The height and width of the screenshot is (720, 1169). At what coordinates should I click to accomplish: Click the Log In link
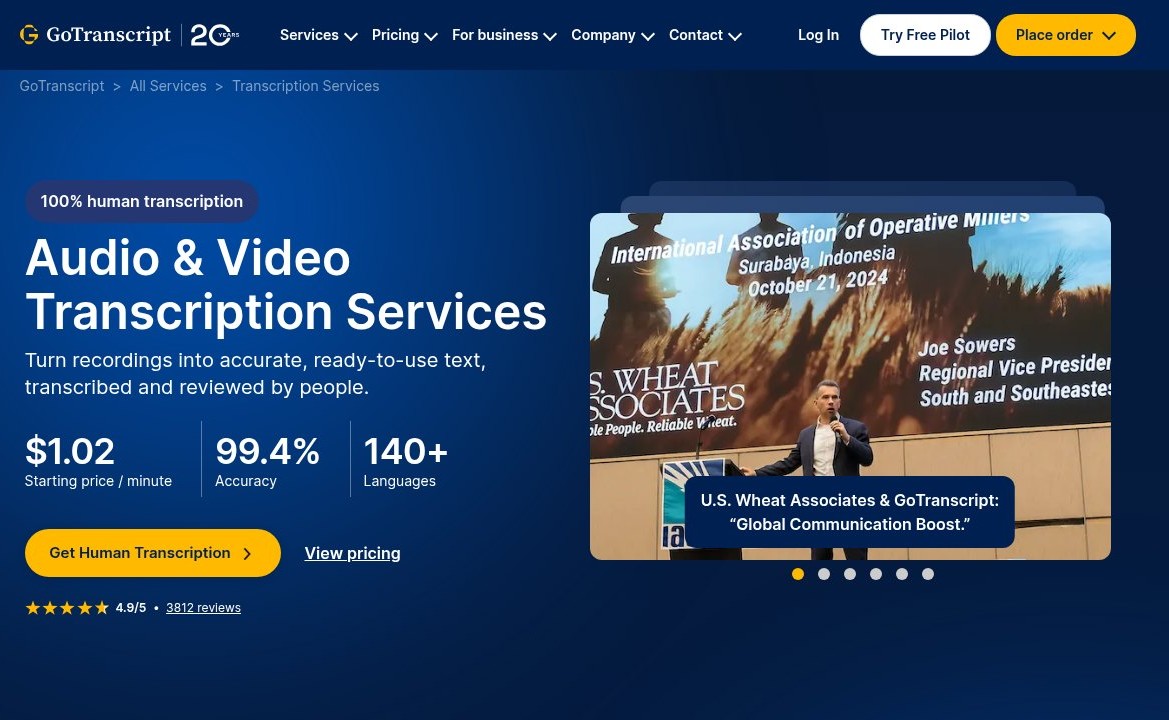[818, 35]
